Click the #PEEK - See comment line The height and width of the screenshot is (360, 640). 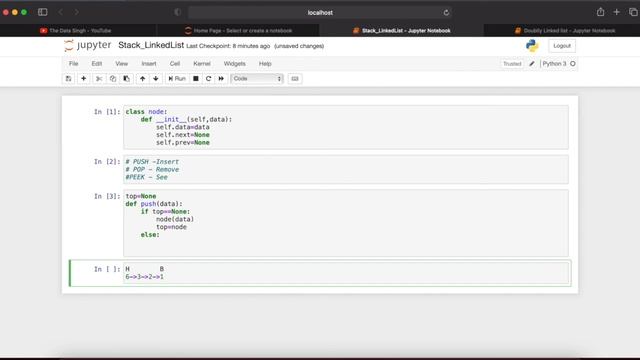click(x=146, y=177)
